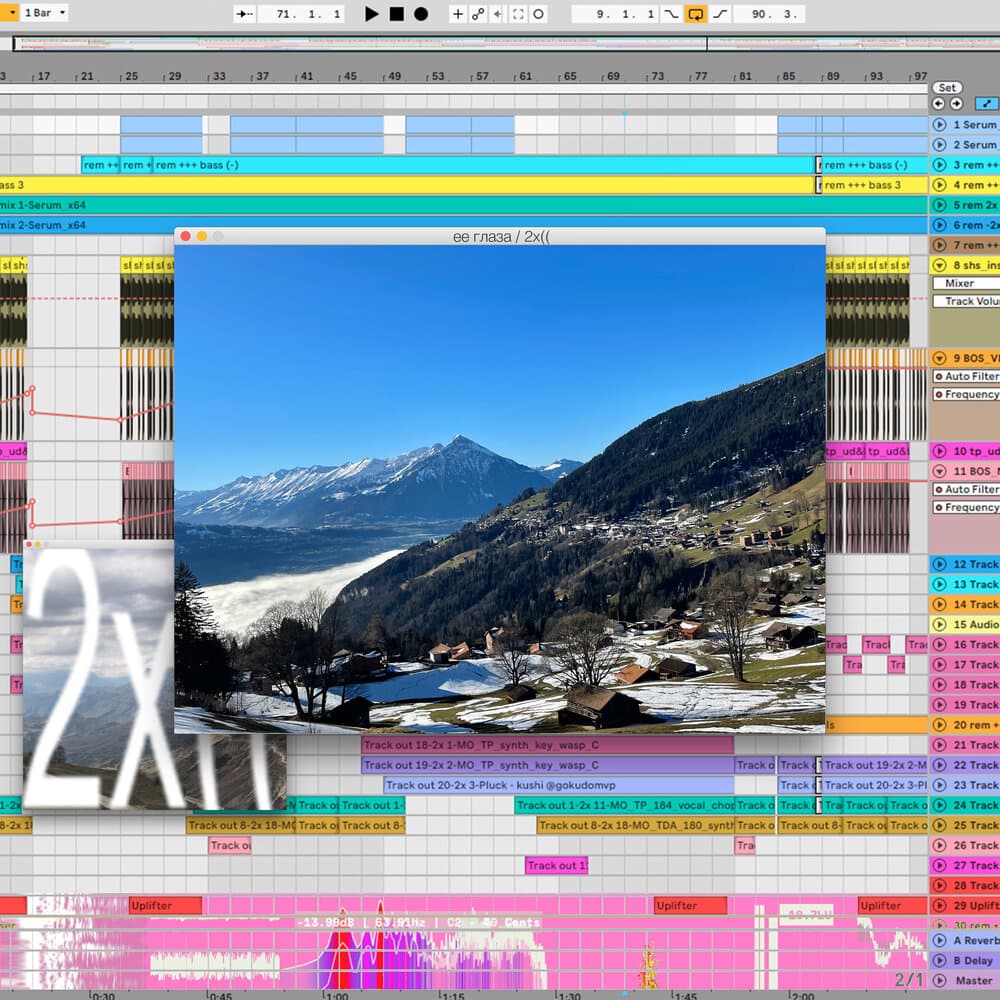Click the previous locator arrow near Set
The width and height of the screenshot is (1000, 1000).
click(x=940, y=102)
